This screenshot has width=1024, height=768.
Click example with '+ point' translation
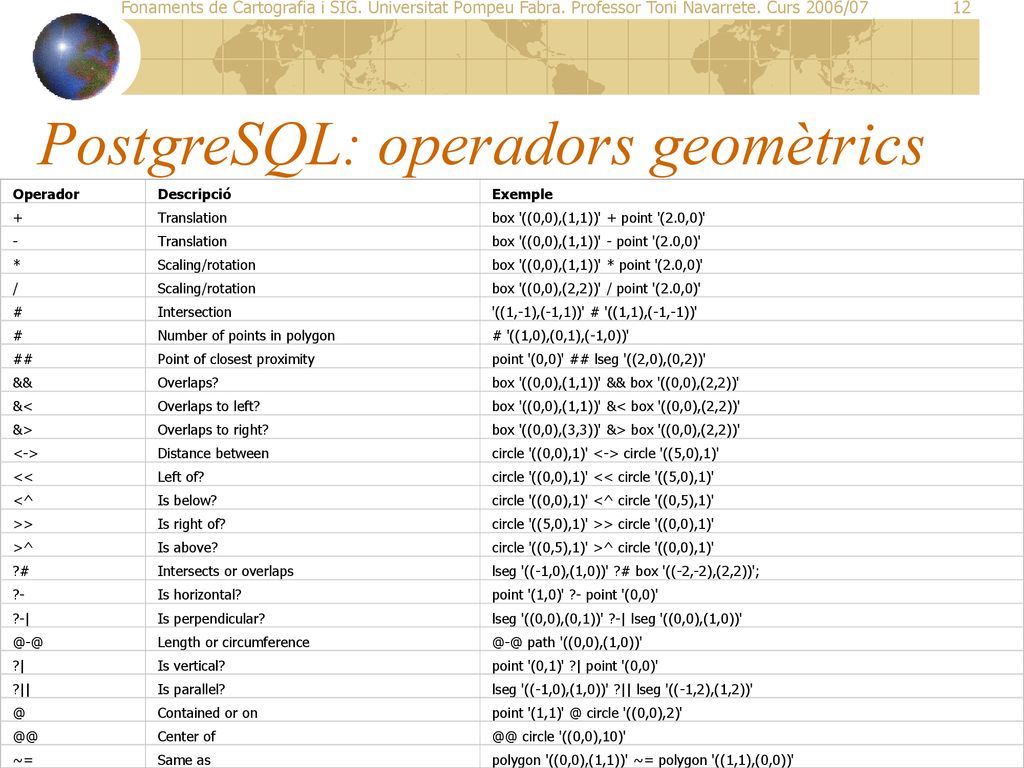598,218
